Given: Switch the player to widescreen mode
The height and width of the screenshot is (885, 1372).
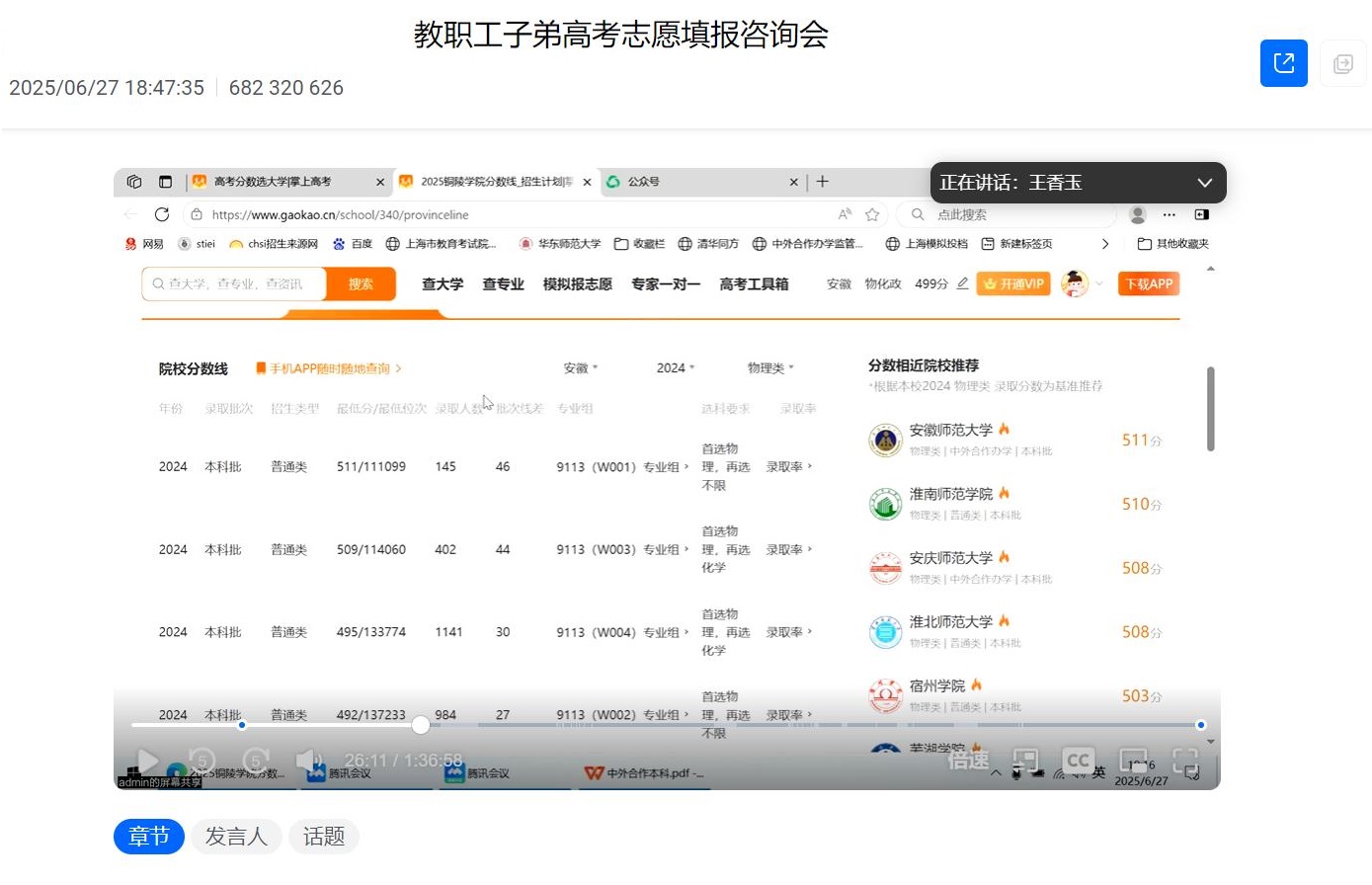Looking at the screenshot, I should click(x=1133, y=761).
